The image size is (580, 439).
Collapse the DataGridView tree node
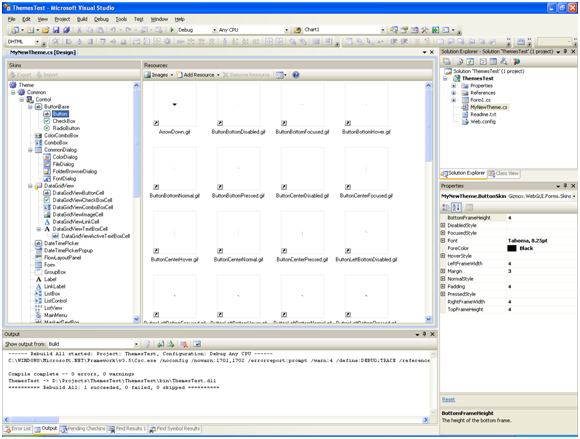31,186
